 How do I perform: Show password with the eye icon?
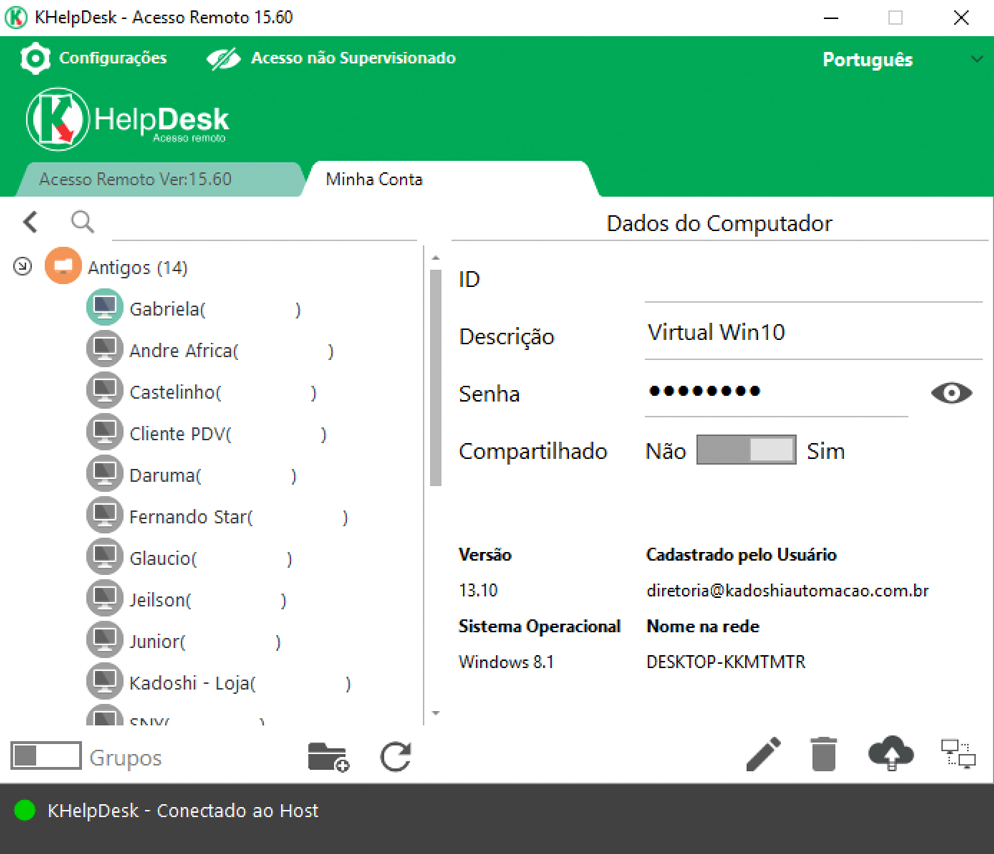click(951, 393)
